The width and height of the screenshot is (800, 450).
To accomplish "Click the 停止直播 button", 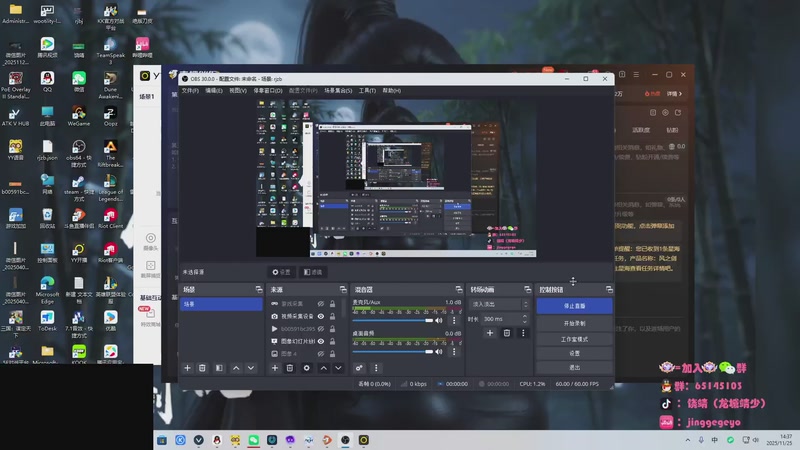I will click(x=574, y=306).
